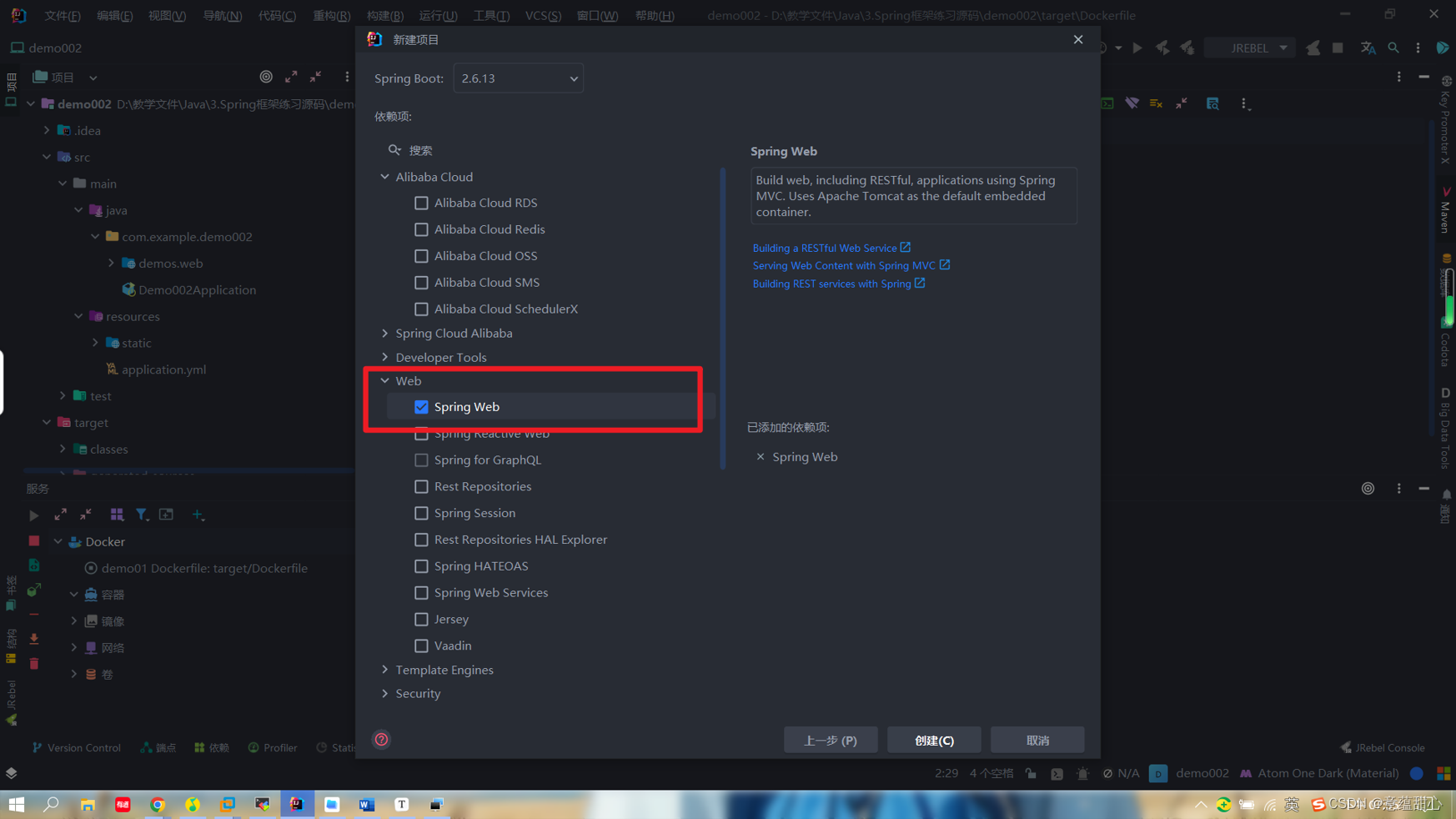Expand the Developer Tools group
1456x819 pixels.
[384, 357]
